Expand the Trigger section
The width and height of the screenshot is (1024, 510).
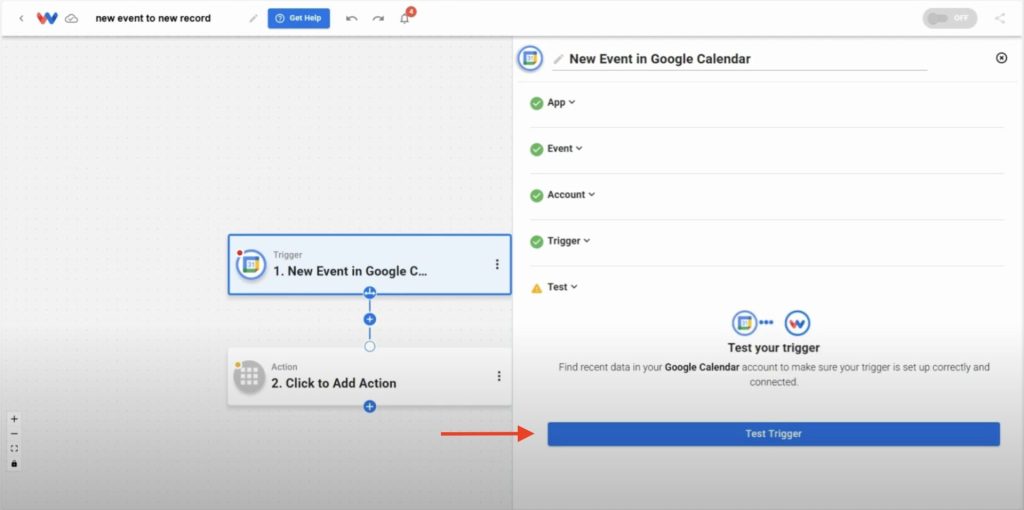point(569,241)
